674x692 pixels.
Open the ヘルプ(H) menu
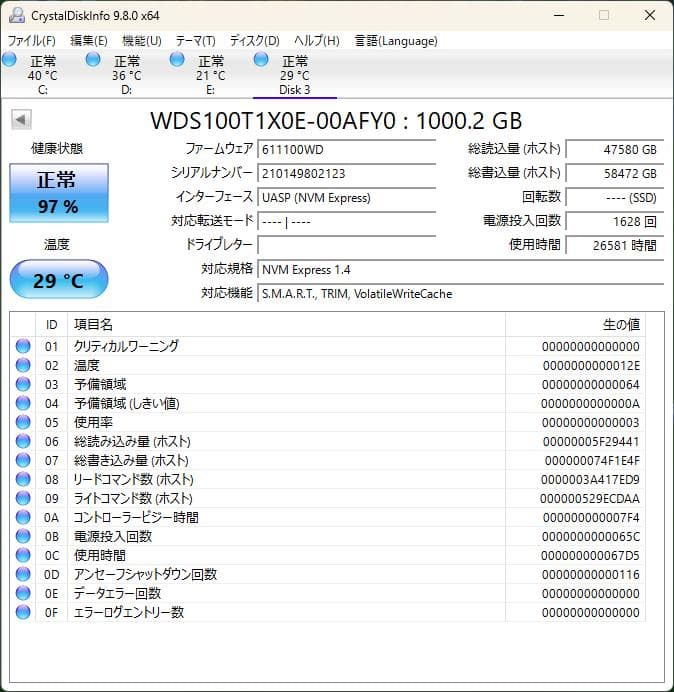click(x=317, y=41)
